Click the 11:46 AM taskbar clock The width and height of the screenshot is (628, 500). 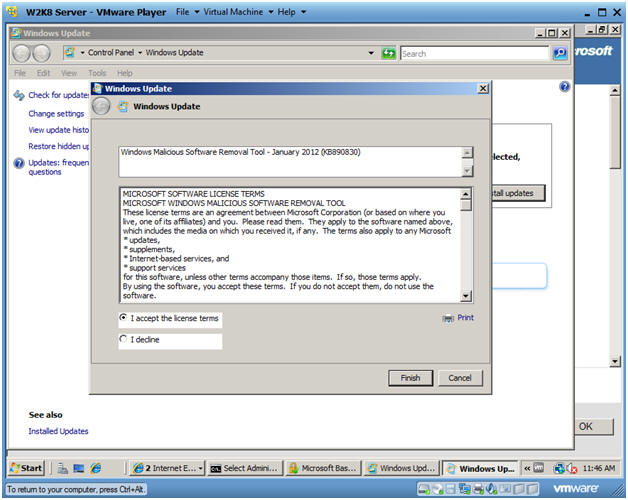point(599,468)
